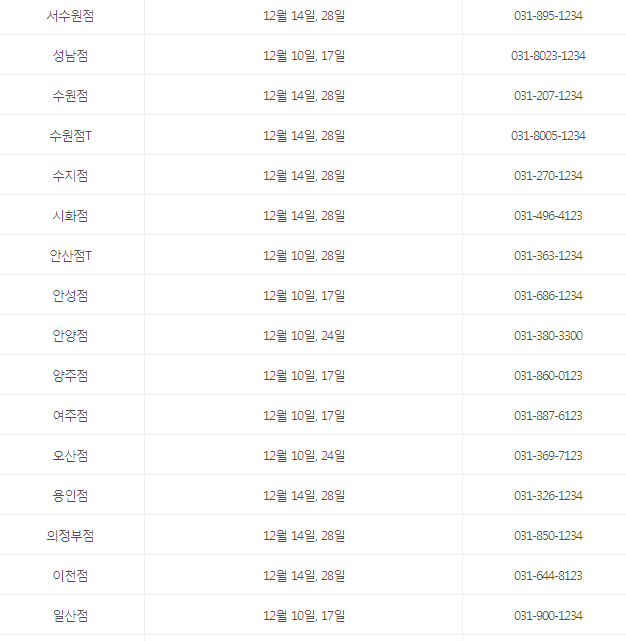Click the 서수원점 phone number 031-895-1234
The height and width of the screenshot is (641, 626).
click(x=548, y=16)
